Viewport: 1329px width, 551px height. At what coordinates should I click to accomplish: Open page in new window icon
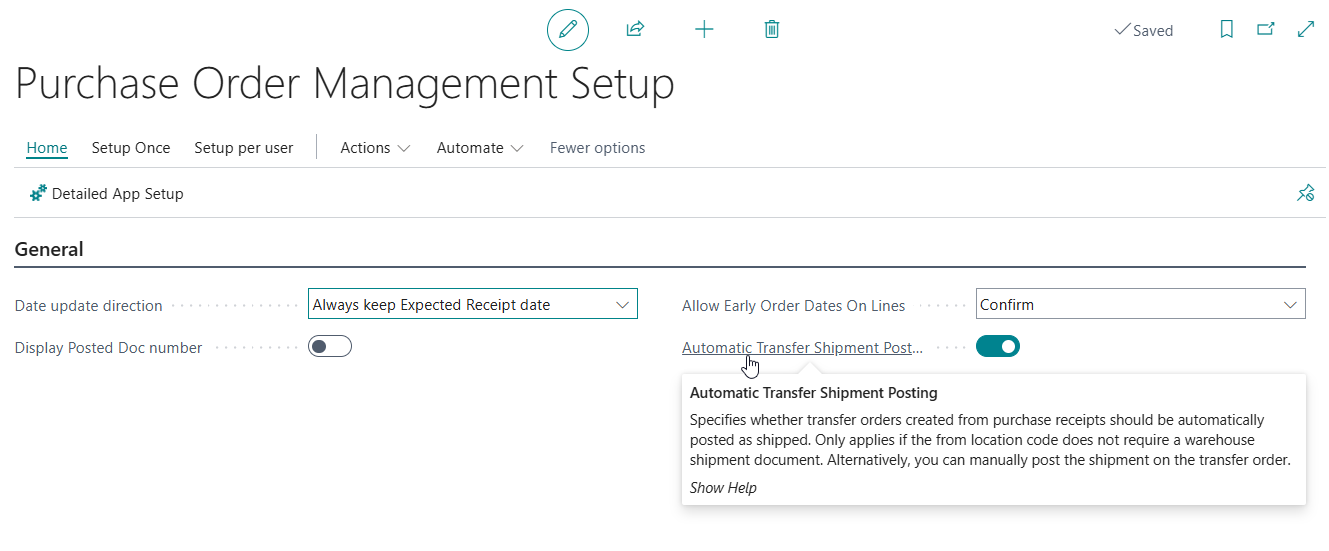click(1266, 30)
